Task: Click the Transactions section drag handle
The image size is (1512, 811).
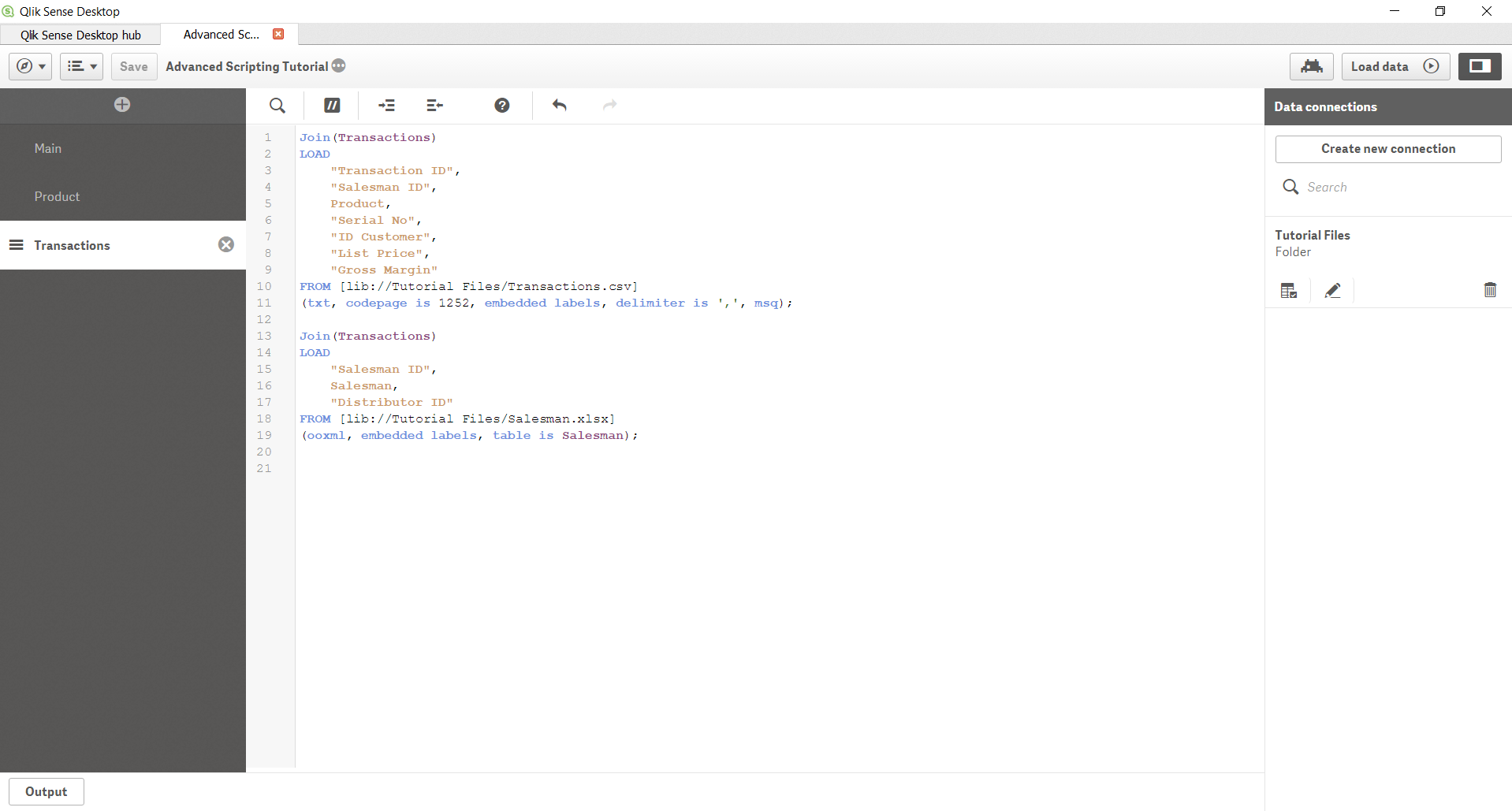Action: (x=16, y=245)
